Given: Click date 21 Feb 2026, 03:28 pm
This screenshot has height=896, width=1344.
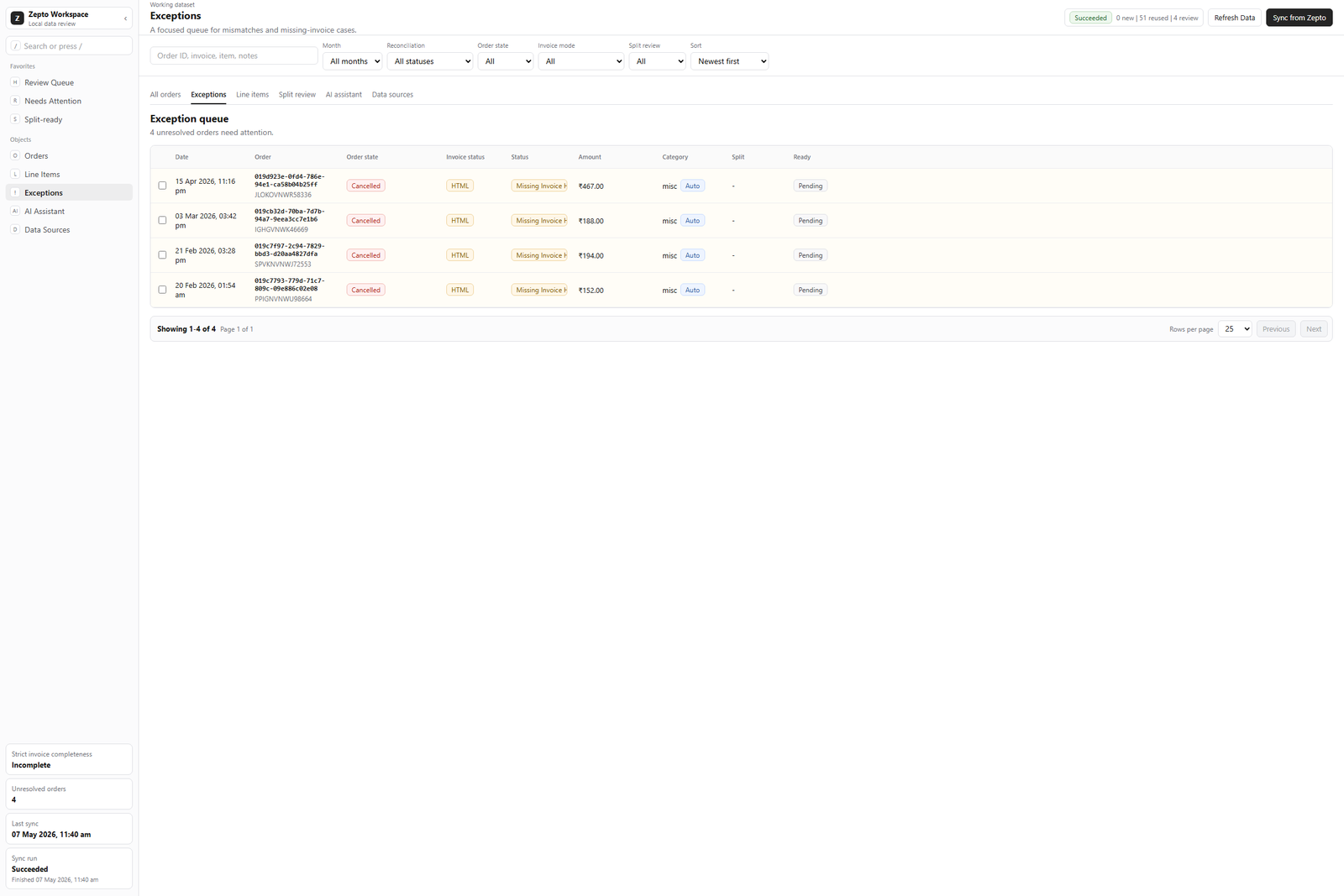Looking at the screenshot, I should point(206,255).
